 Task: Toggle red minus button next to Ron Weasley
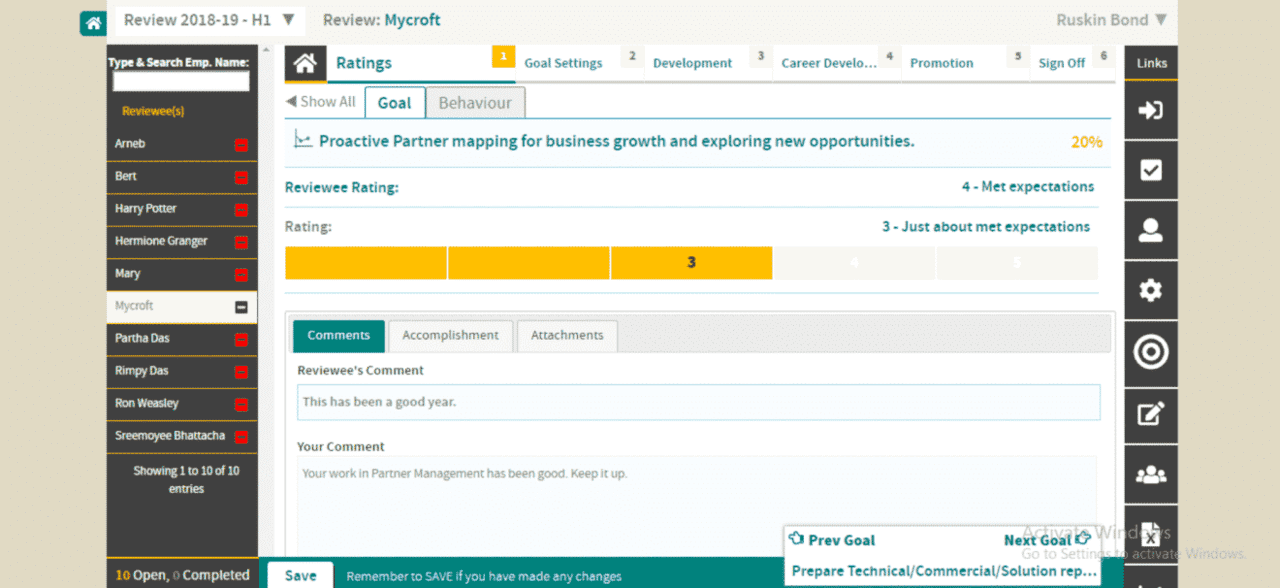(241, 405)
